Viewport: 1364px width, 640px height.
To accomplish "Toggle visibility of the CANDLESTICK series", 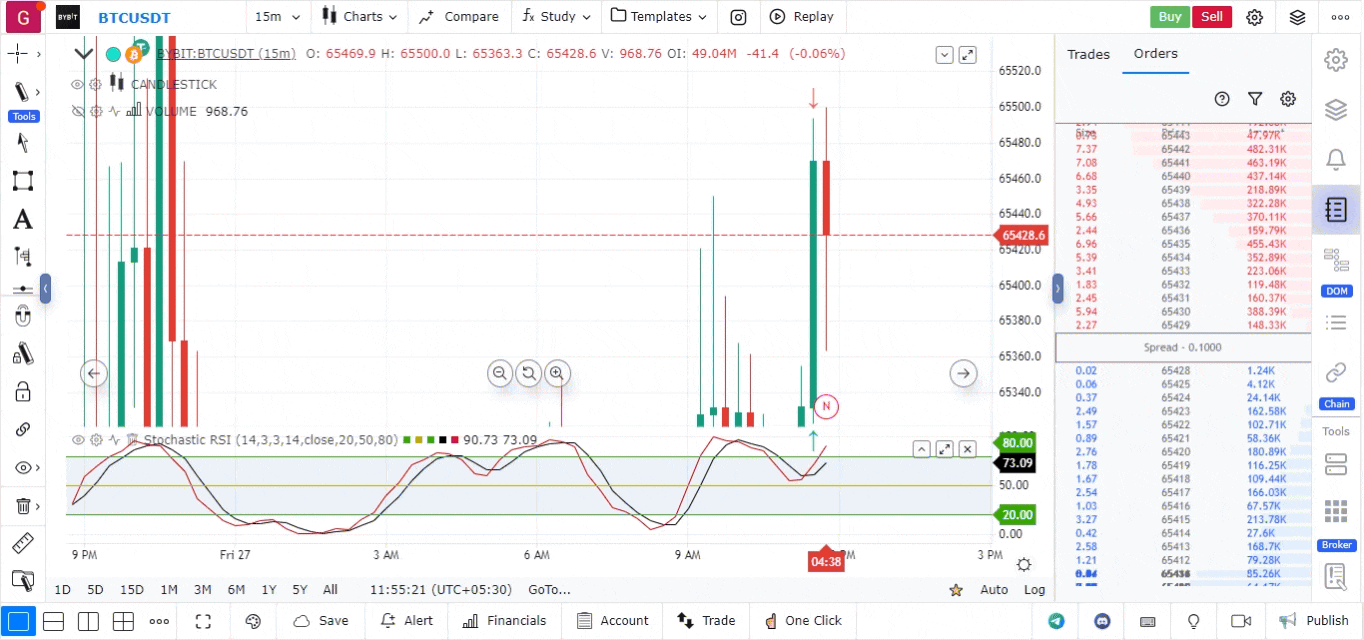I will (77, 84).
